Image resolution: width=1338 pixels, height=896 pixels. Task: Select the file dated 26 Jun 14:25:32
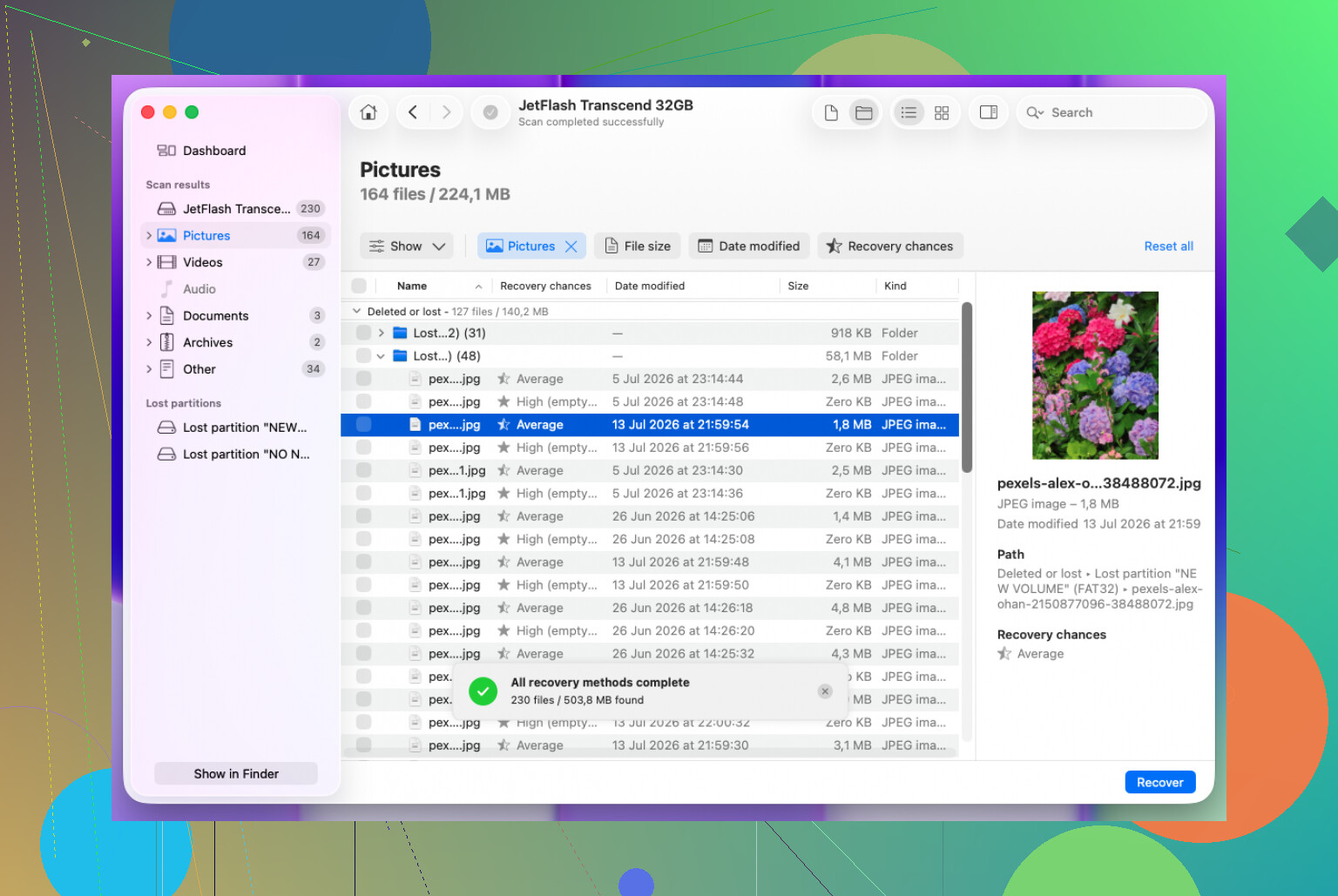[x=650, y=654]
